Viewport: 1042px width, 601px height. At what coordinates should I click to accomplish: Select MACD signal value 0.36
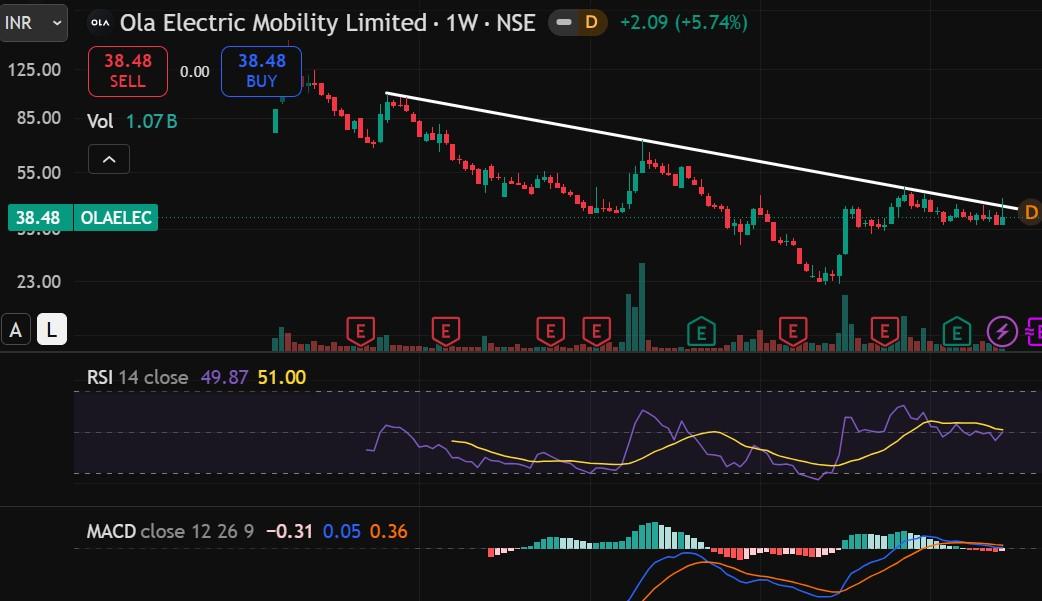pyautogui.click(x=389, y=531)
